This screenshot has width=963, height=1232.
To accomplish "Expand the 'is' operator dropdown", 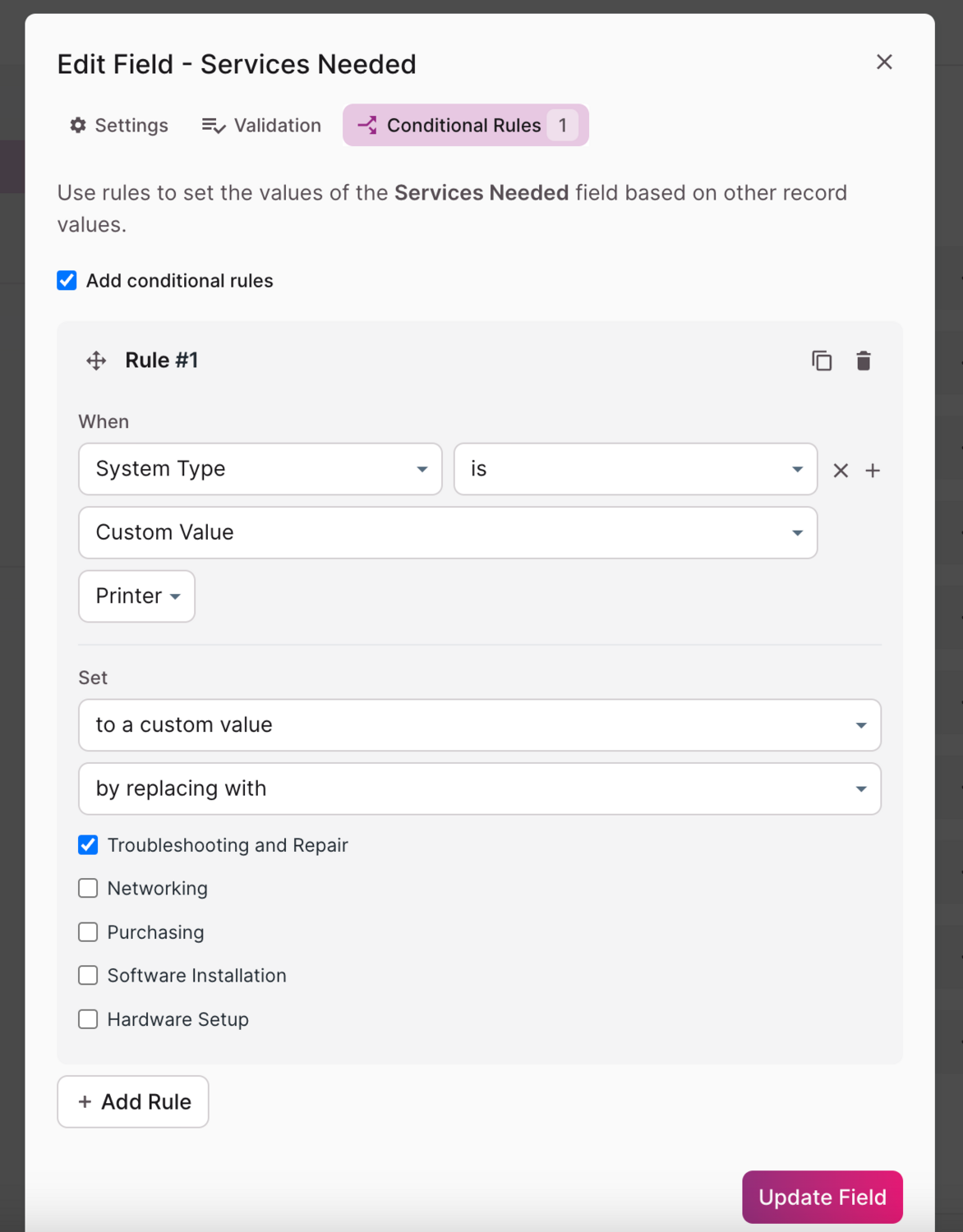I will click(x=634, y=469).
